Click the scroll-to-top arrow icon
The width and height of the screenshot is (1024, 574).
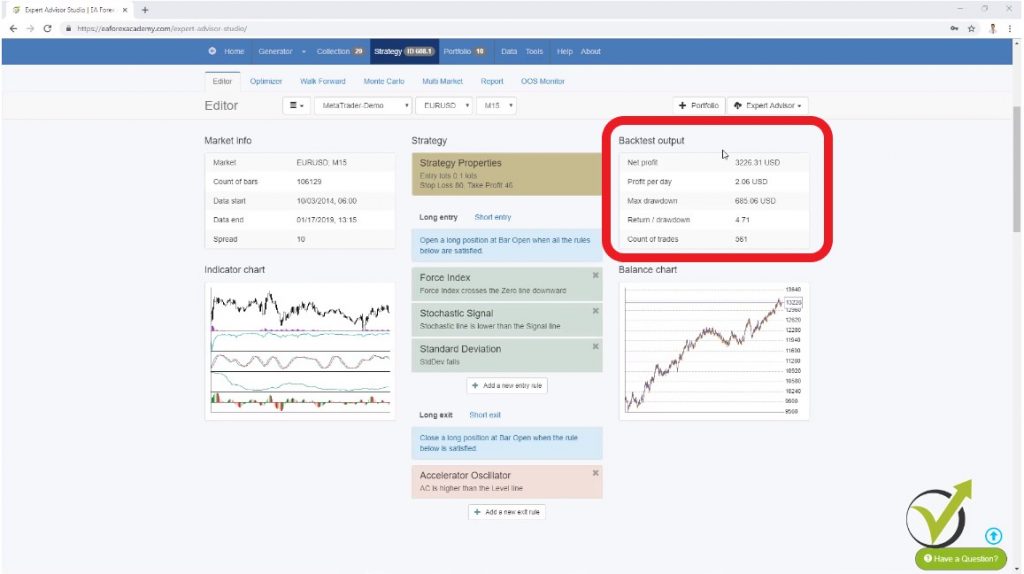(x=993, y=536)
